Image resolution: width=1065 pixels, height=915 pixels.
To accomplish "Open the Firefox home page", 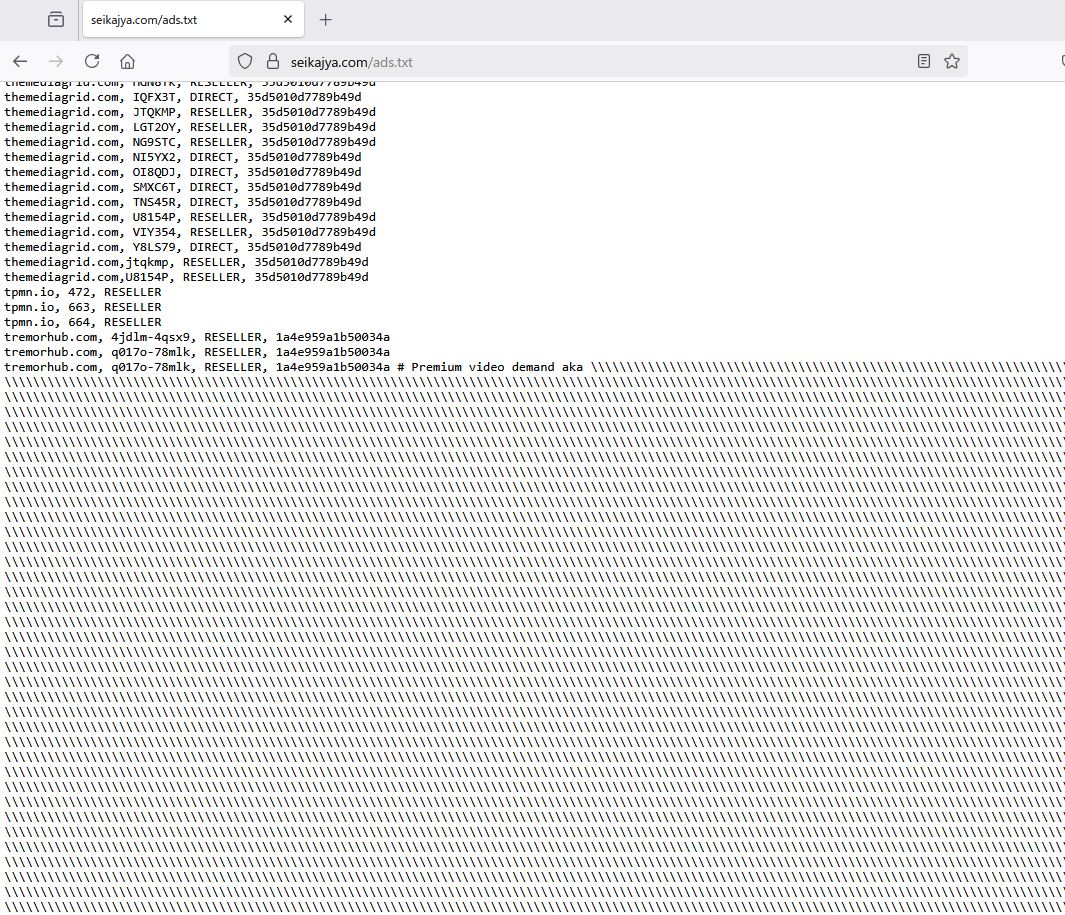I will [127, 62].
